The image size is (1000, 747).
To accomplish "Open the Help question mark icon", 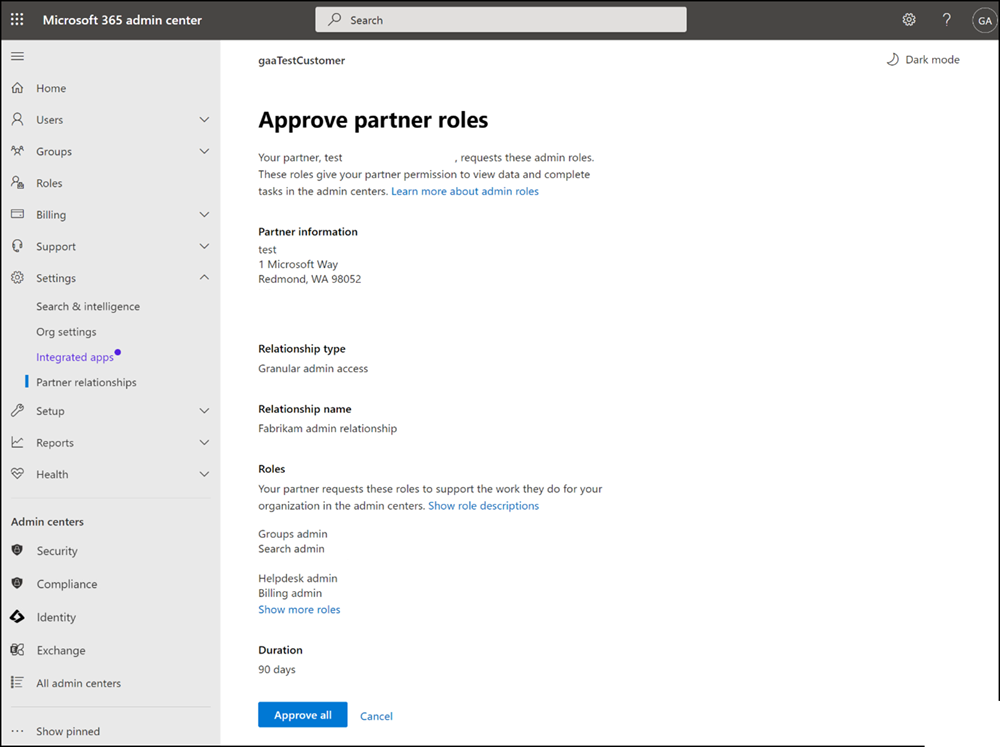I will [x=946, y=19].
